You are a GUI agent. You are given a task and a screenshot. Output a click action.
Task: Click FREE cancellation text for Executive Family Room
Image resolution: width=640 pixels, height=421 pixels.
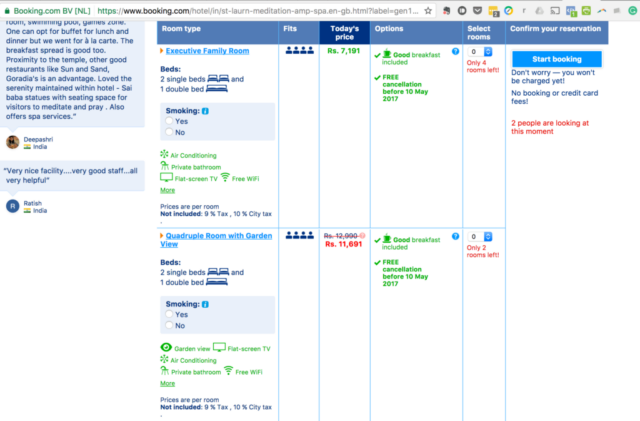405,88
